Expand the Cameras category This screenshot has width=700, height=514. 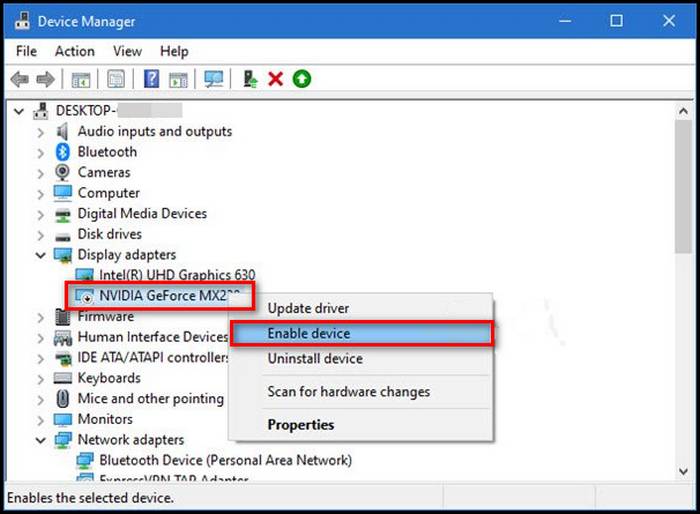tap(41, 173)
